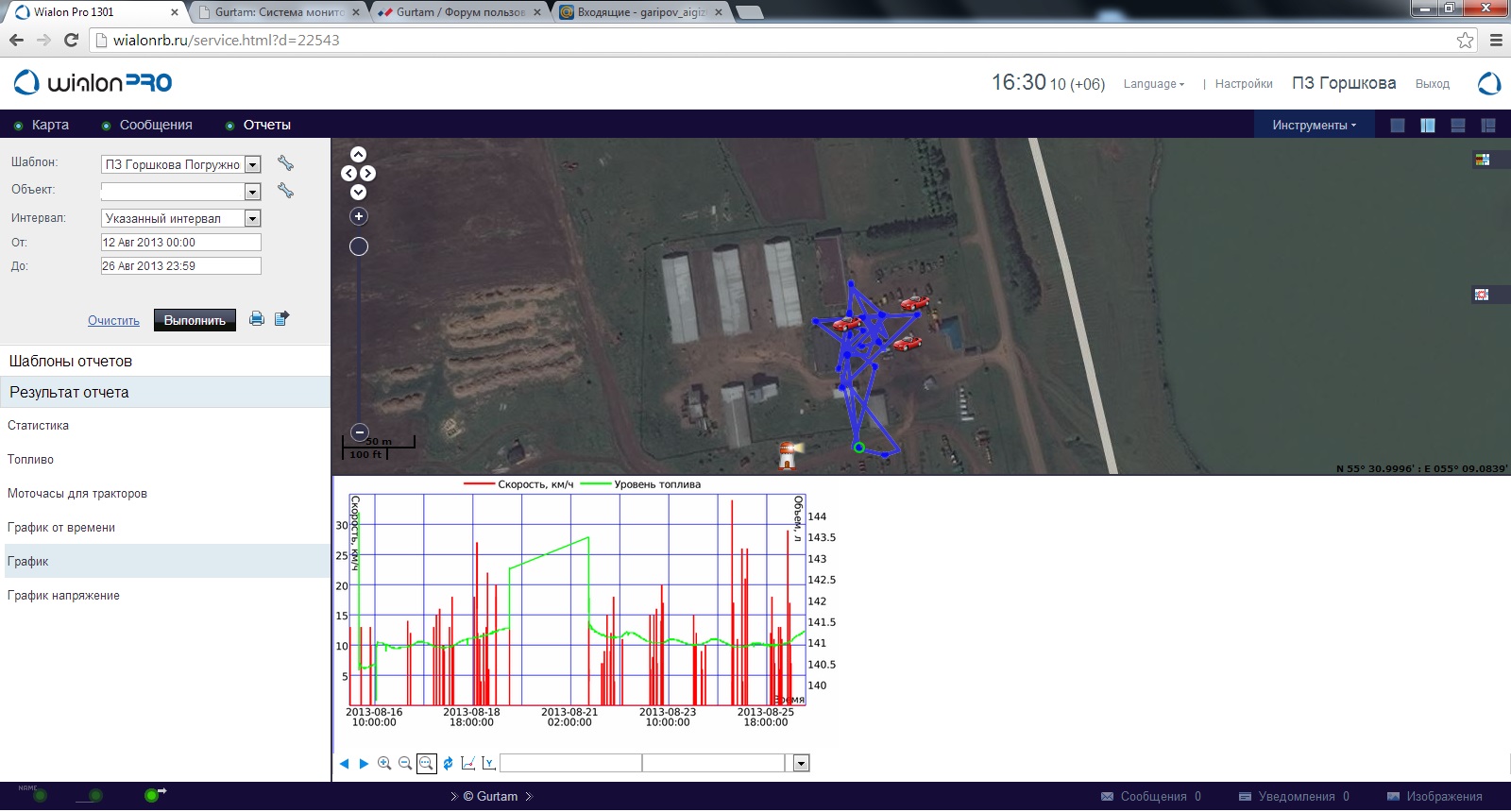This screenshot has height=812, width=1511.
Task: Pan the map up with arrow button
Action: pyautogui.click(x=358, y=155)
